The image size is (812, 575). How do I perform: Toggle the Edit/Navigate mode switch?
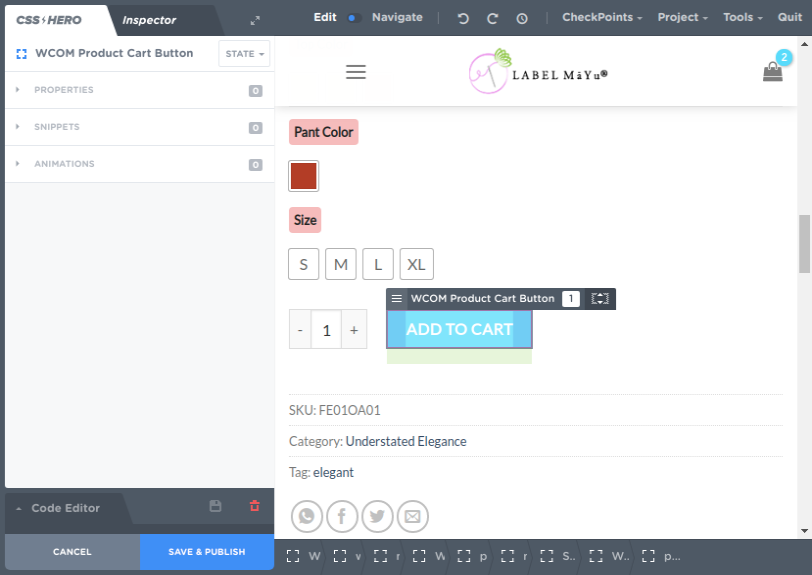[354, 18]
